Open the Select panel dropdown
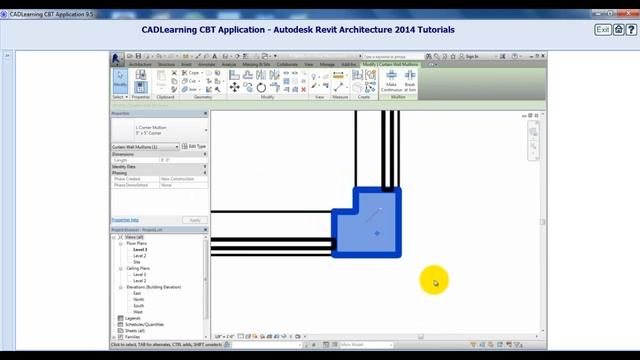 (120, 97)
